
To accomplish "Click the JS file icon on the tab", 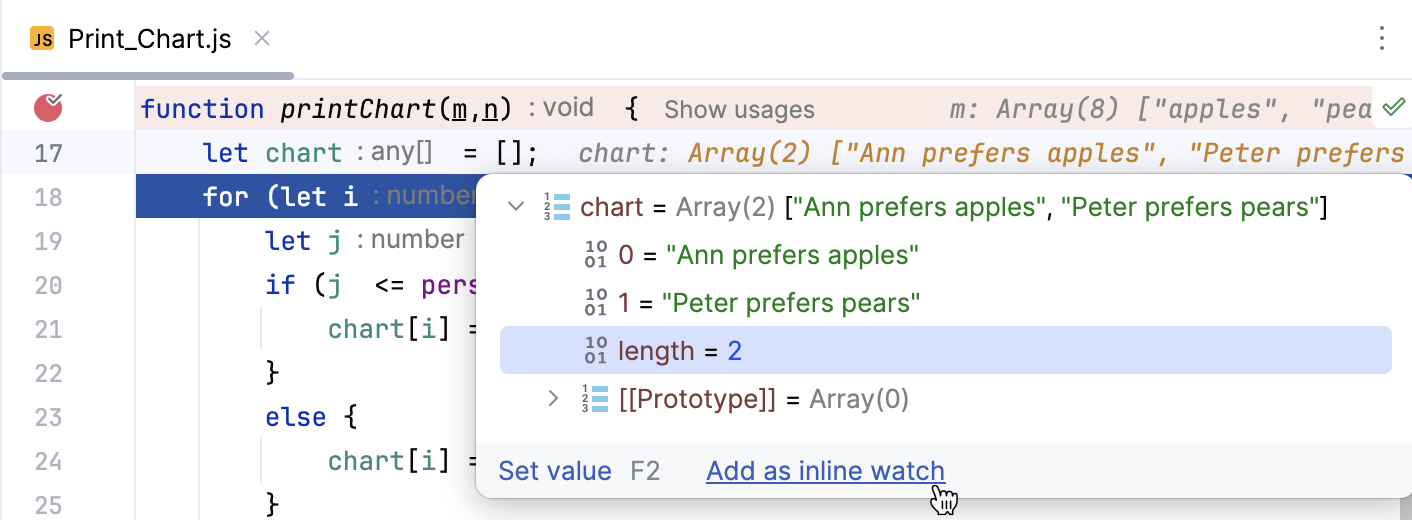I will (x=42, y=40).
